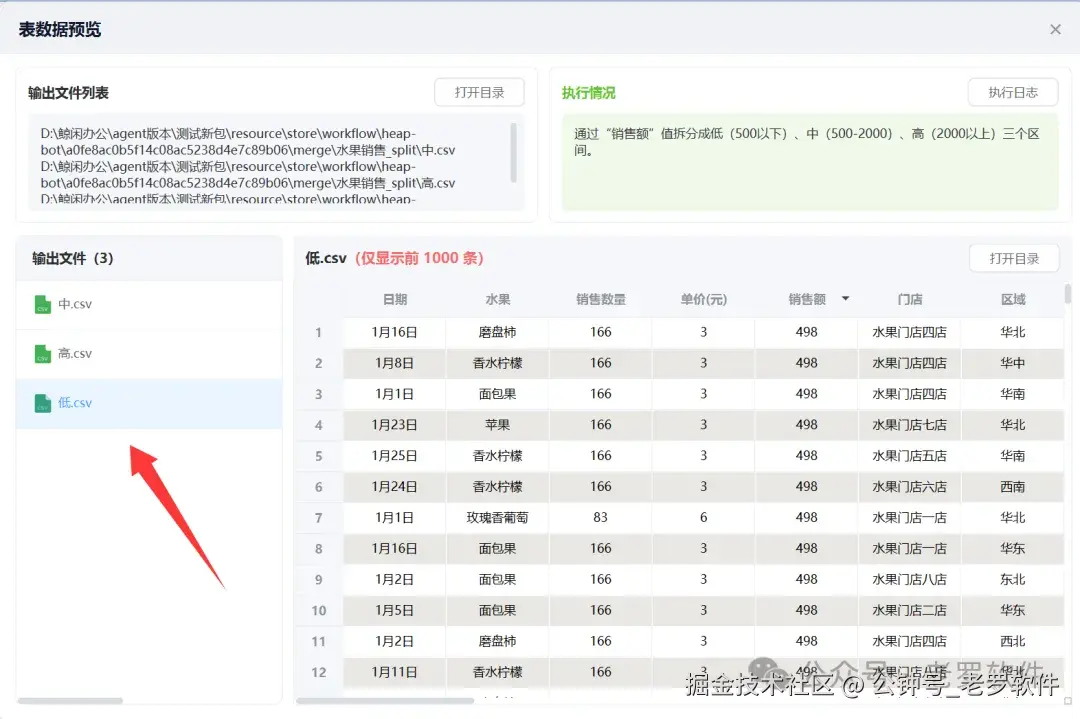
Task: Click the 中.csv file icon
Action: click(43, 304)
